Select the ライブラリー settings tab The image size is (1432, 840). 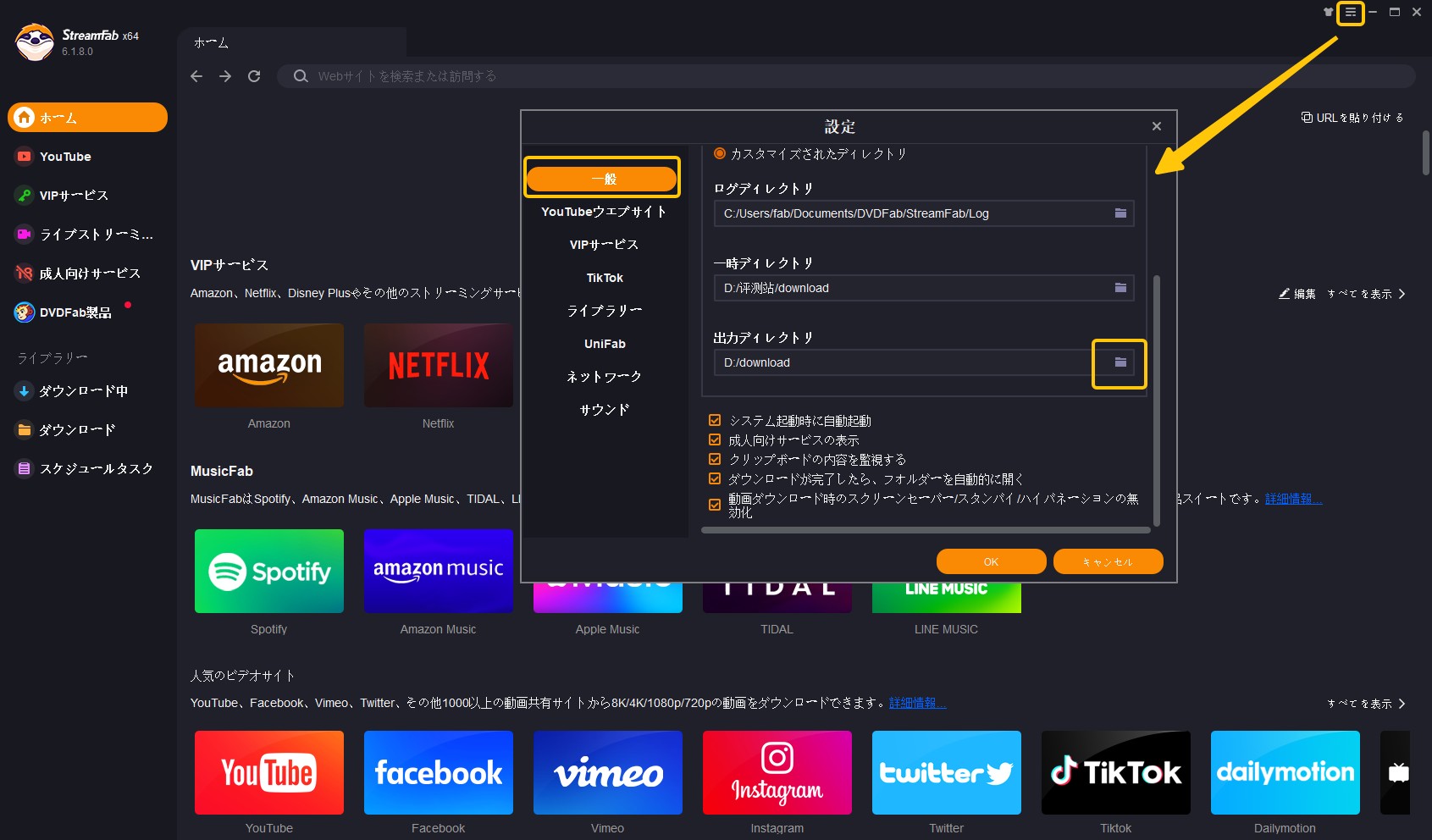604,311
